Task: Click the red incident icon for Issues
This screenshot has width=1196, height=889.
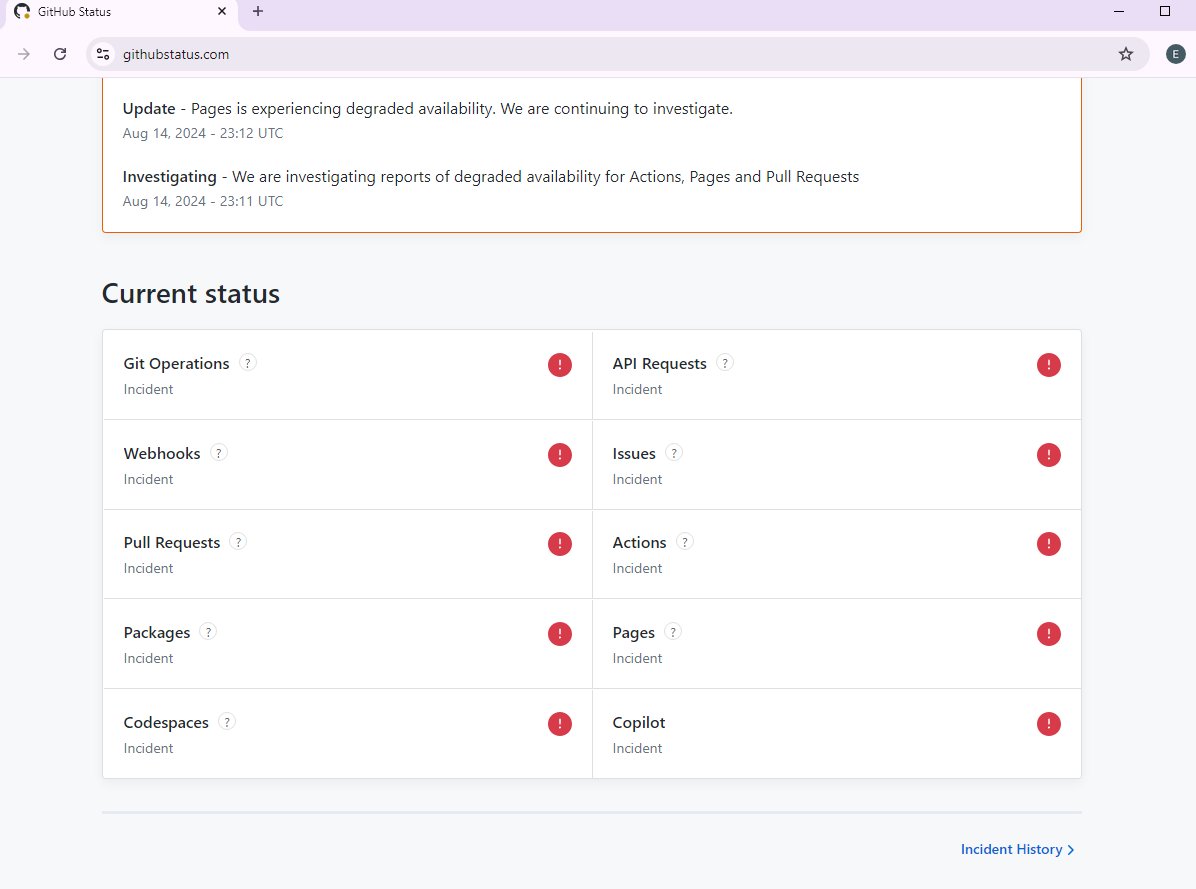Action: (x=1049, y=455)
